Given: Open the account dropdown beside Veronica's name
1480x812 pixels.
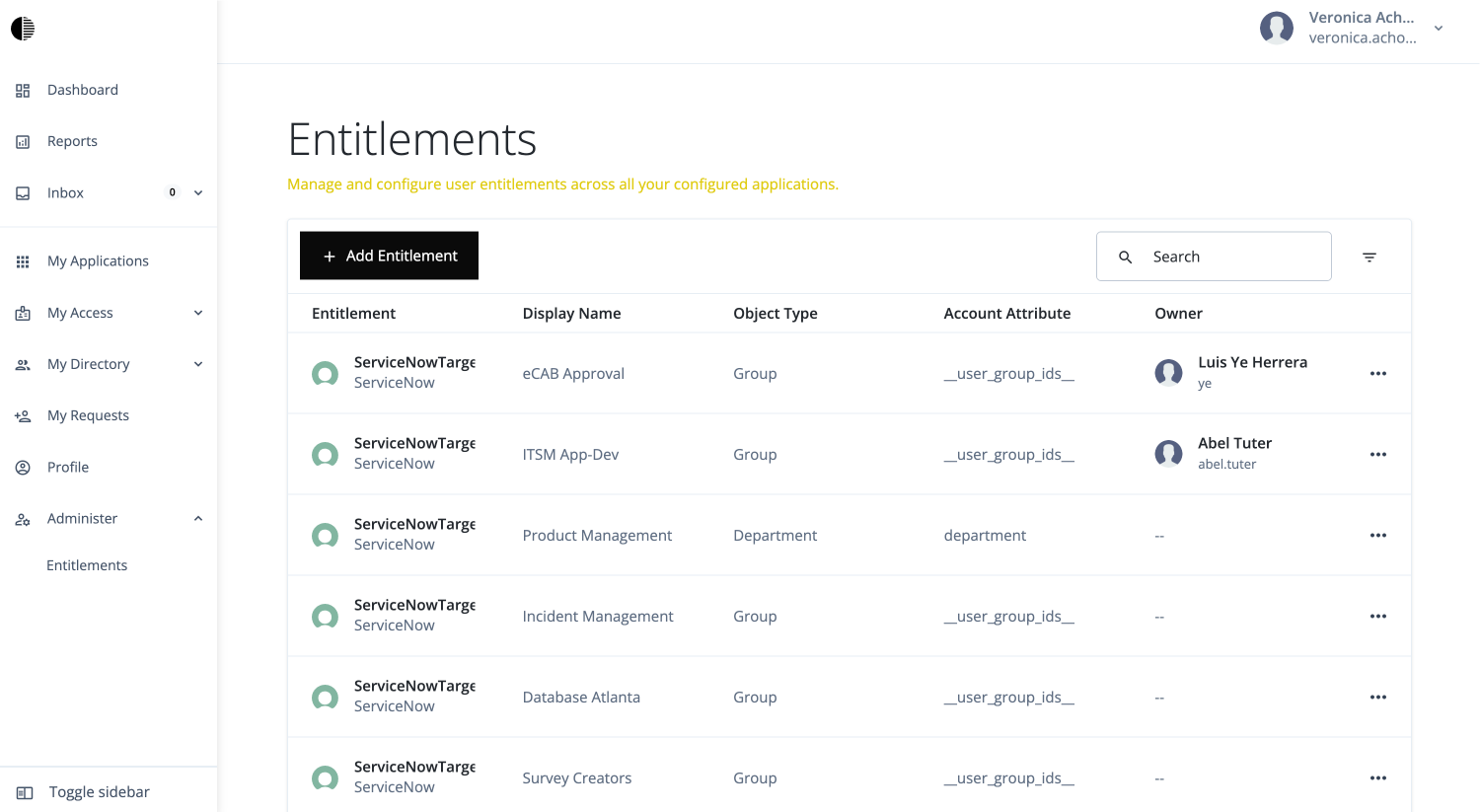Looking at the screenshot, I should point(1438,28).
